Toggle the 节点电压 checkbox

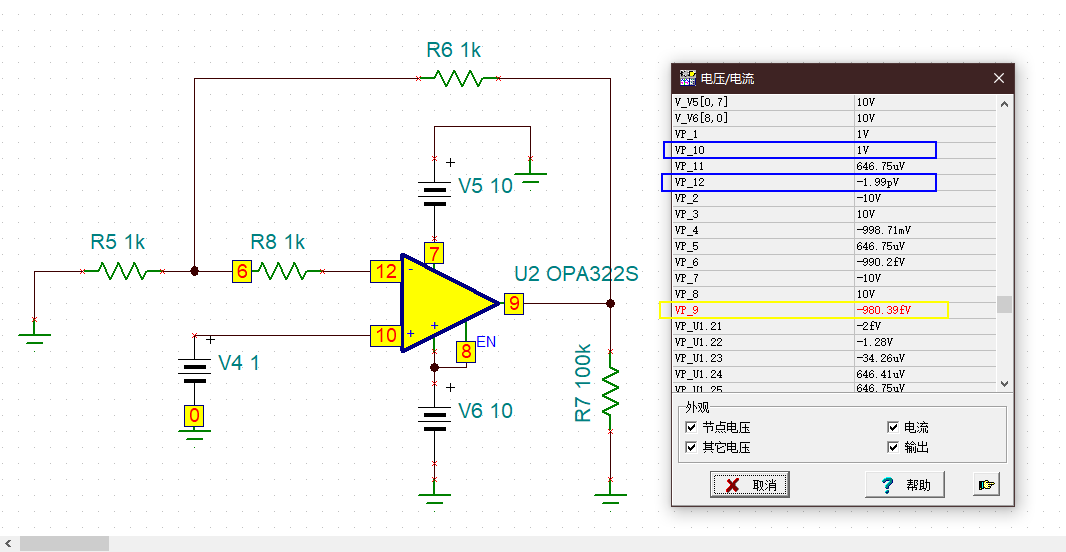point(691,427)
